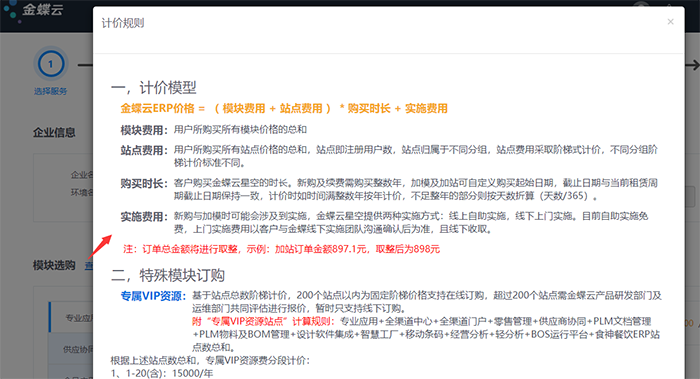
Task: Click the heading 二，特殊模块订购
Action: click(x=168, y=275)
